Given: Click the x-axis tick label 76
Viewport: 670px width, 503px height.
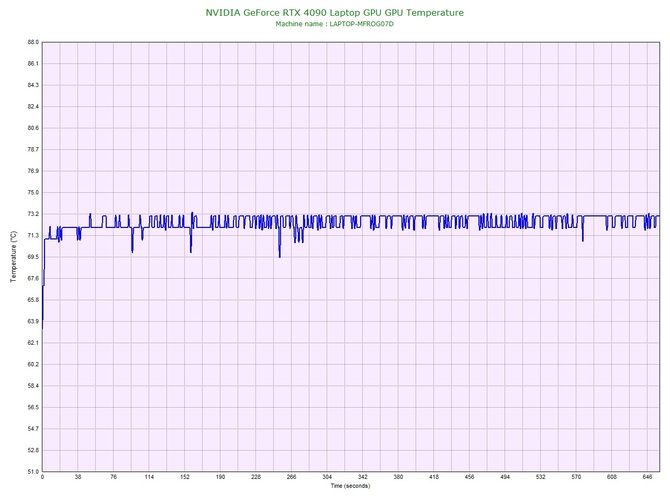Looking at the screenshot, I should point(113,477).
